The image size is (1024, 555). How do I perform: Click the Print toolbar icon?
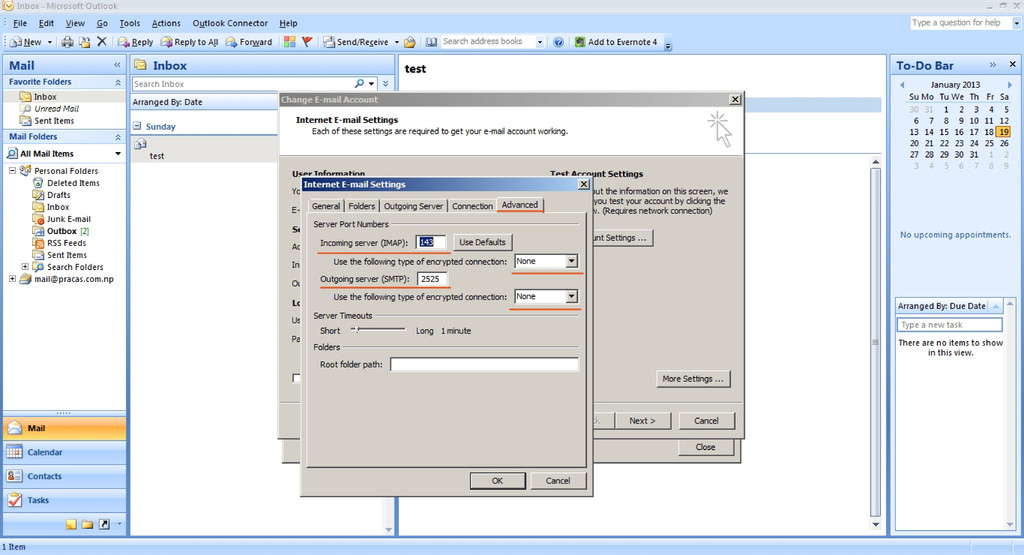click(67, 42)
